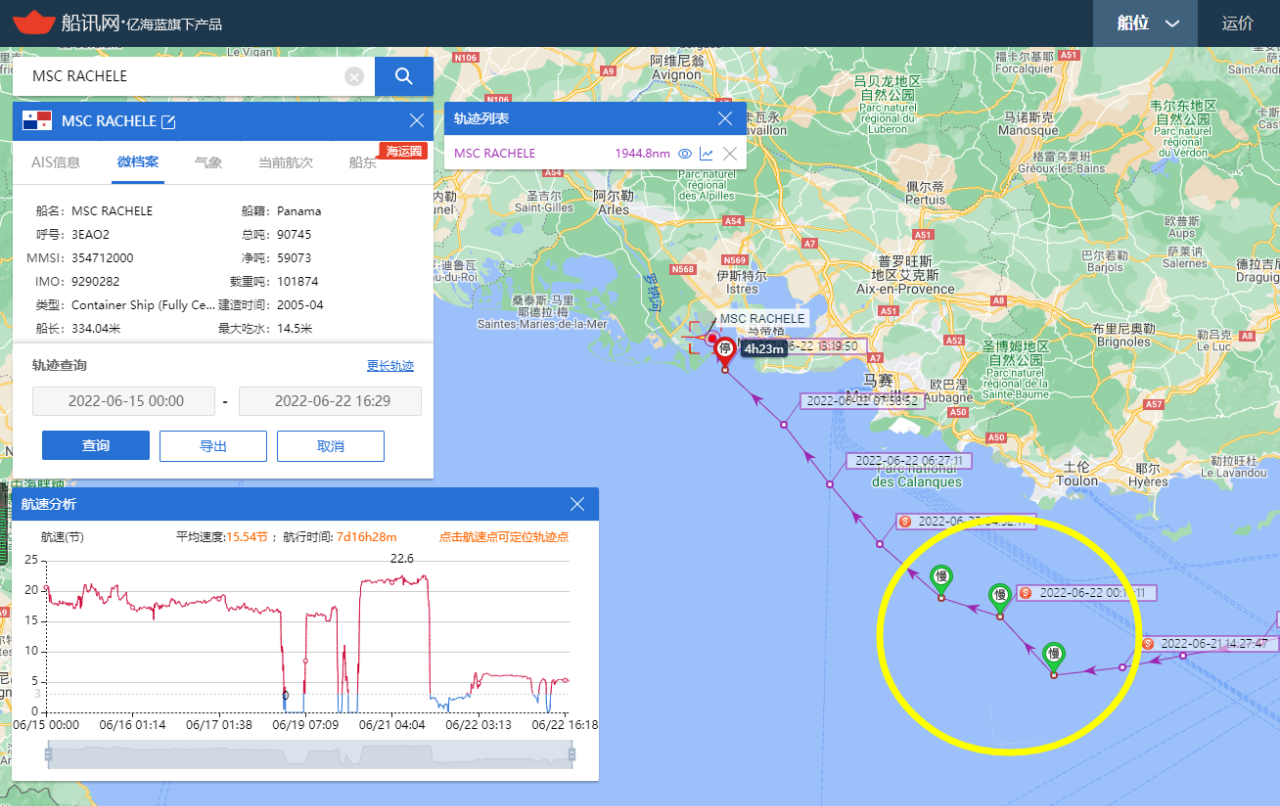
Task: Open the 更长轨迹 link
Action: pyautogui.click(x=390, y=366)
